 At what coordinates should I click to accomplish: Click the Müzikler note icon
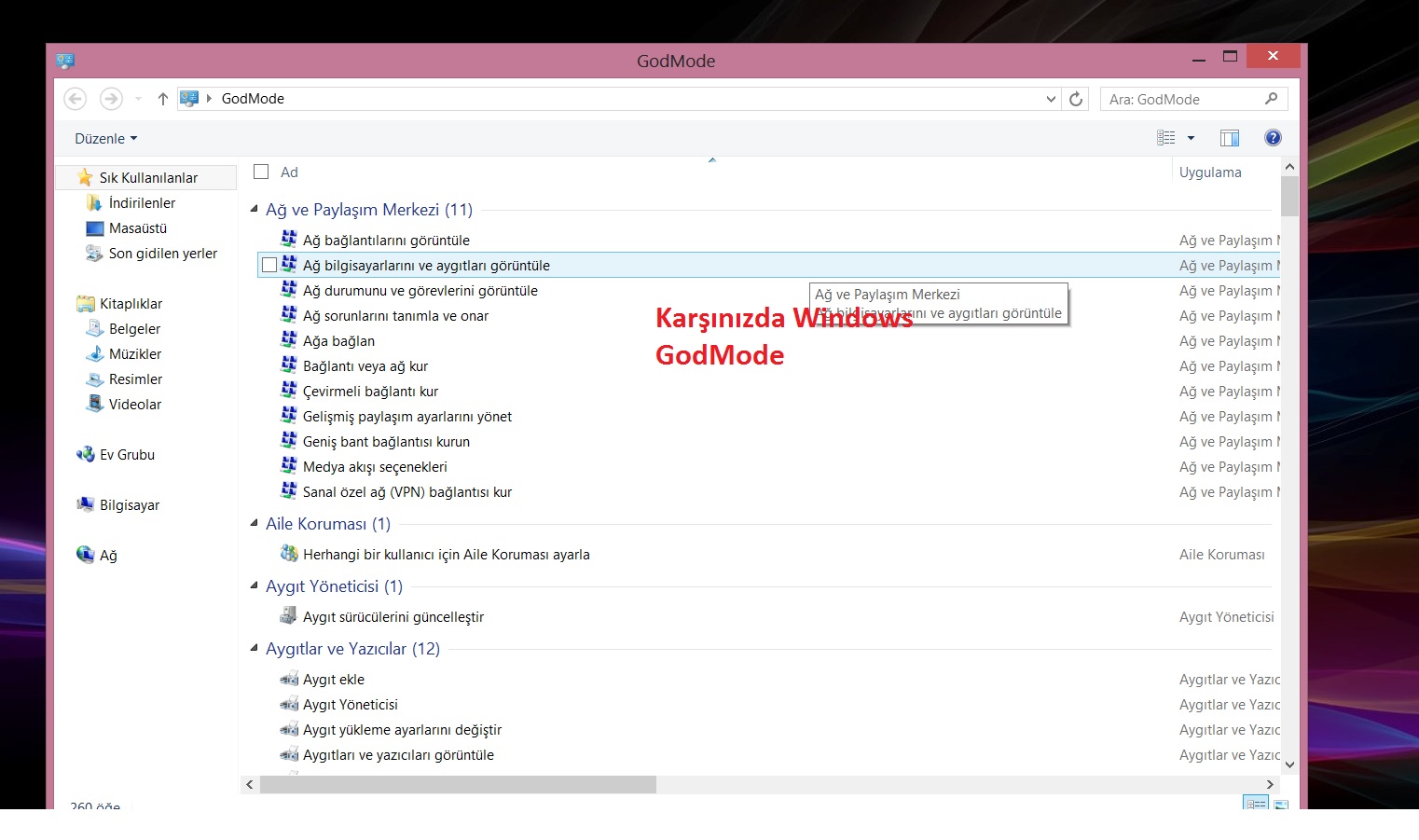[94, 353]
